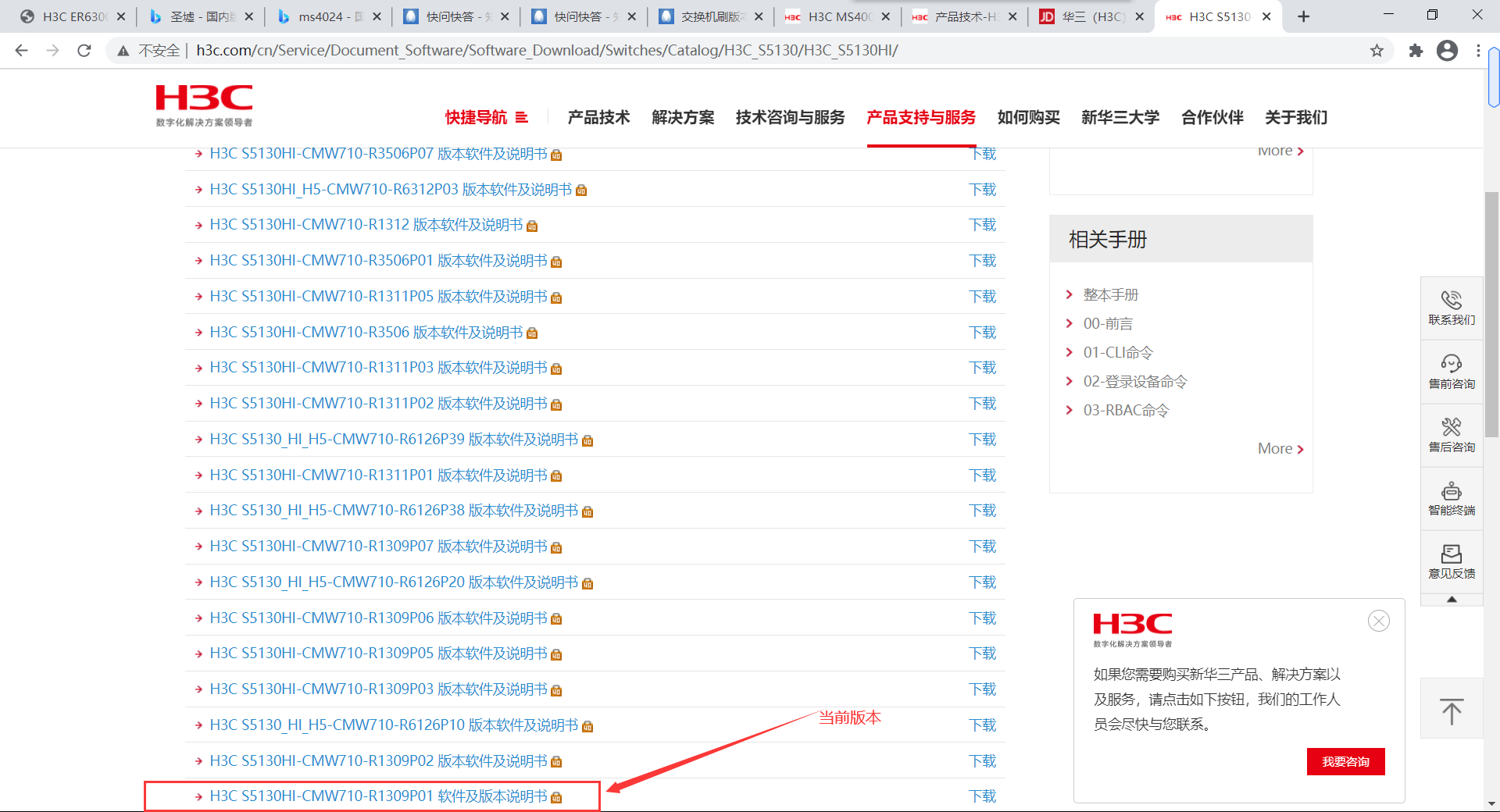Expand the 03-RBAC命令 entry
This screenshot has height=812, width=1500.
[x=1126, y=410]
